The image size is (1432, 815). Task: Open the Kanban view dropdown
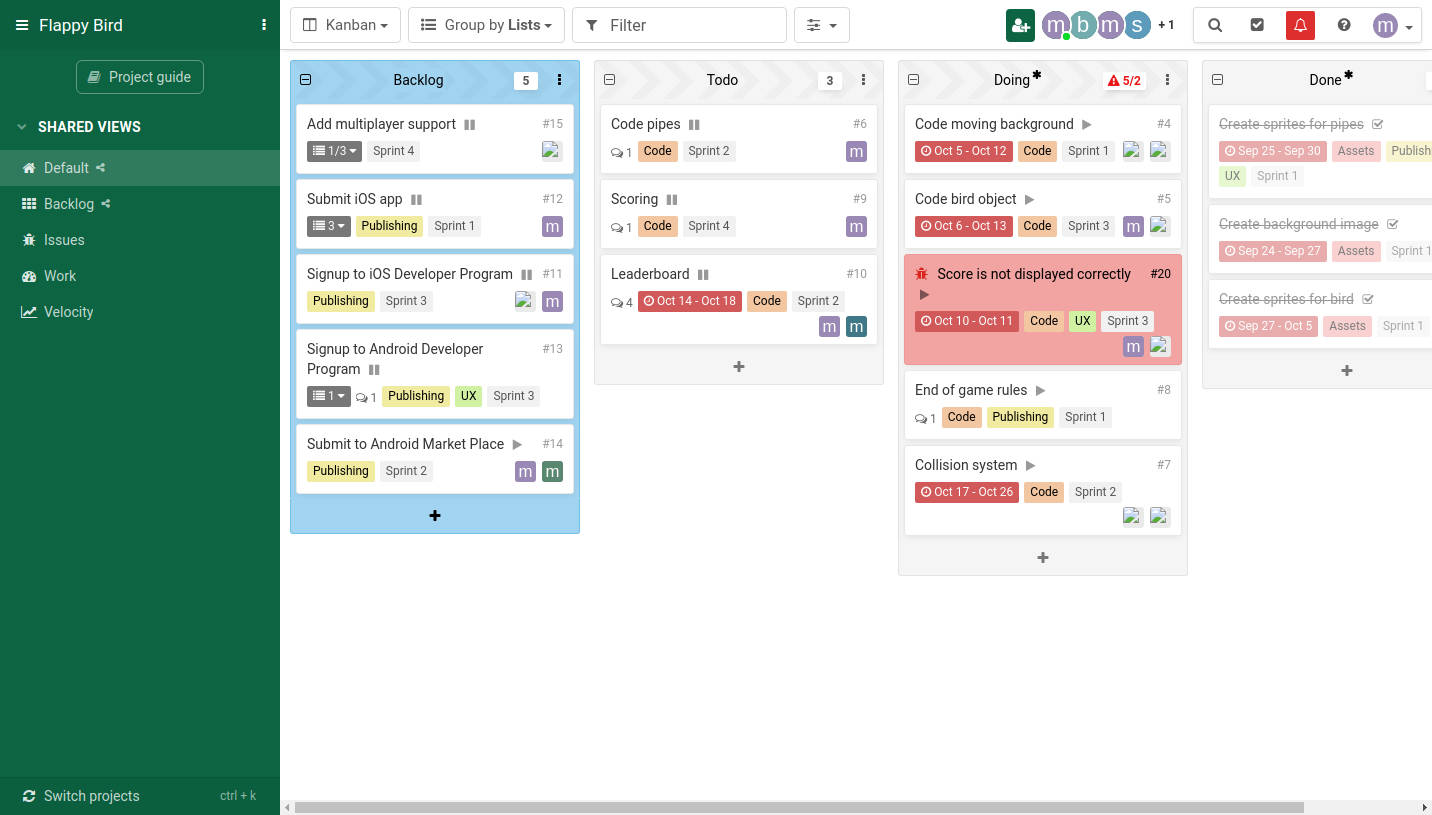[345, 25]
